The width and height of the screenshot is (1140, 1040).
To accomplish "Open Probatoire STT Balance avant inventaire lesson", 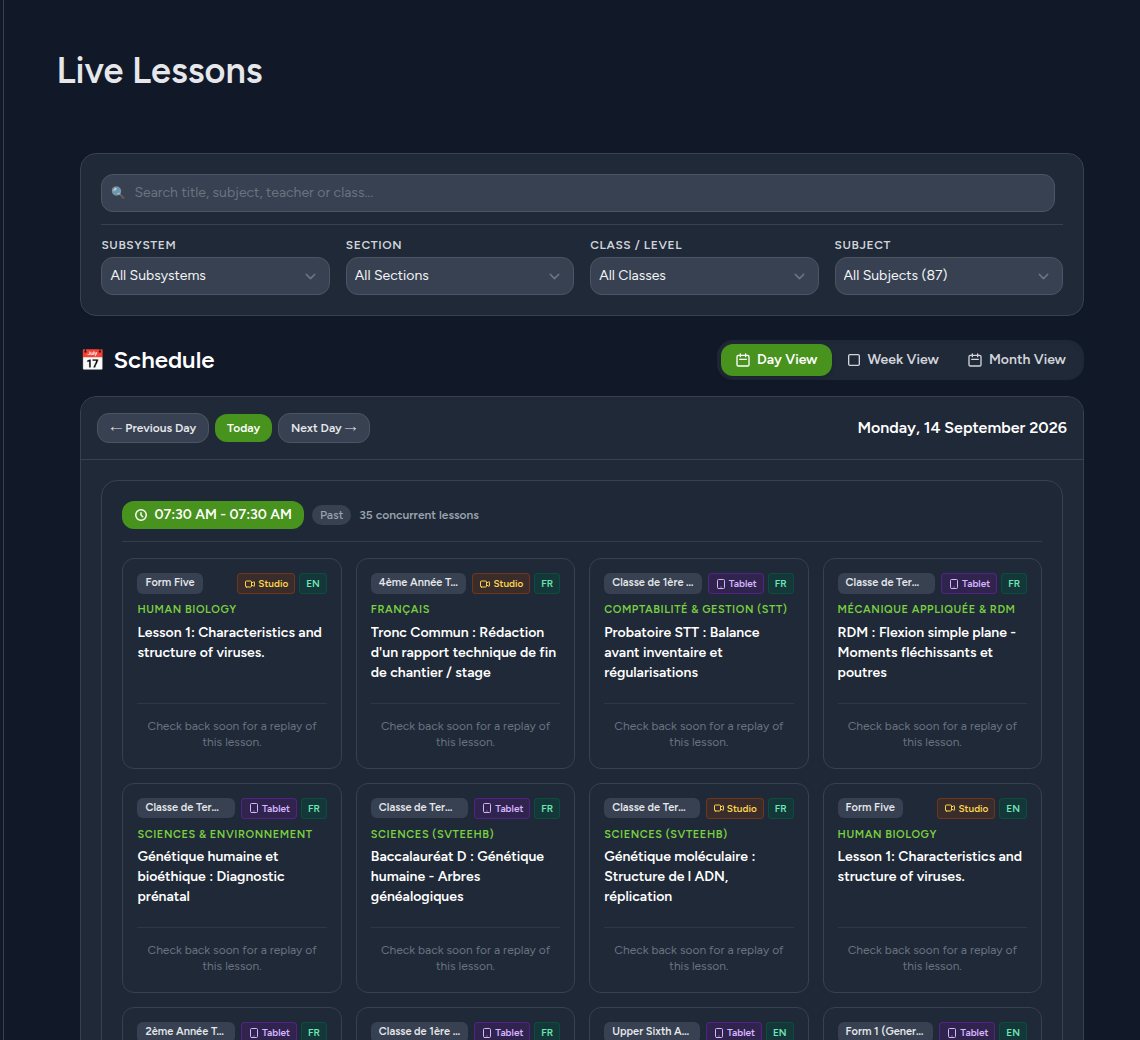I will (x=682, y=652).
